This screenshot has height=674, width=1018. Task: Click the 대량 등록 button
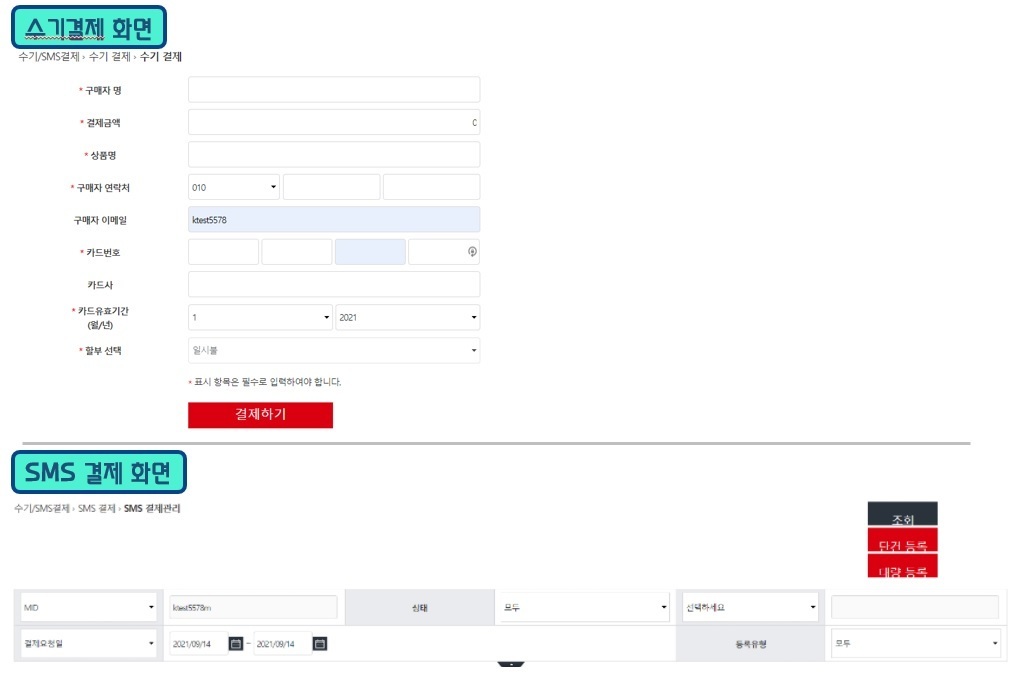[x=902, y=566]
